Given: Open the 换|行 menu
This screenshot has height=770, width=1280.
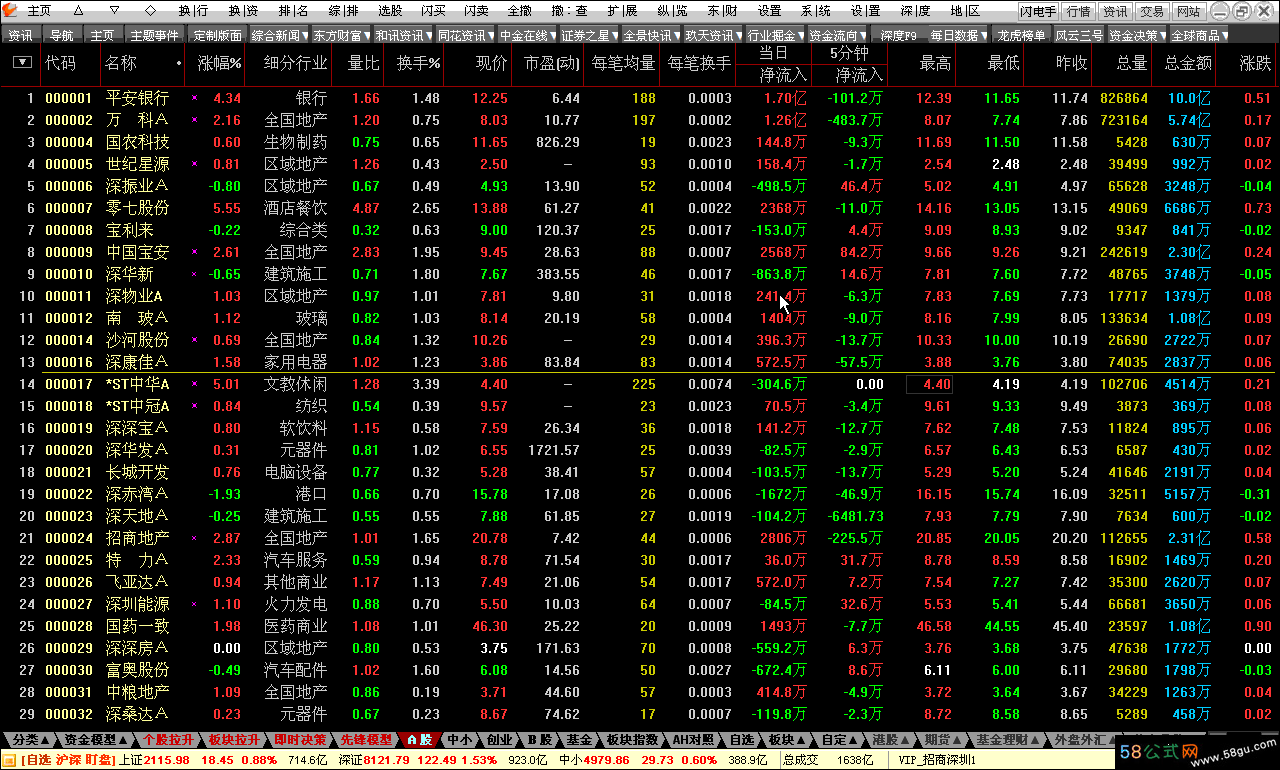Looking at the screenshot, I should click(194, 10).
